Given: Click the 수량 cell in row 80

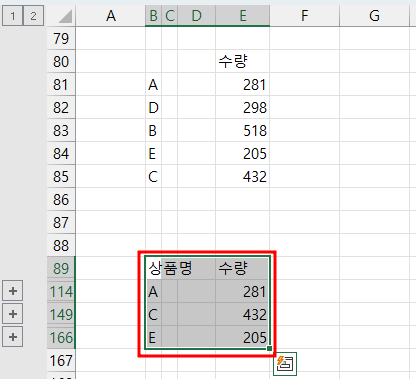Looking at the screenshot, I should click(243, 61).
